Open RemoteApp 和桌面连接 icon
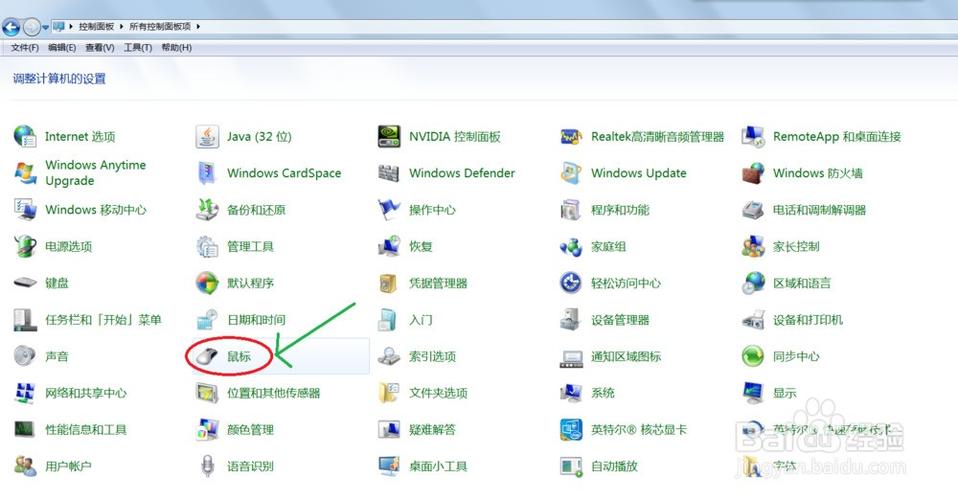 point(753,136)
